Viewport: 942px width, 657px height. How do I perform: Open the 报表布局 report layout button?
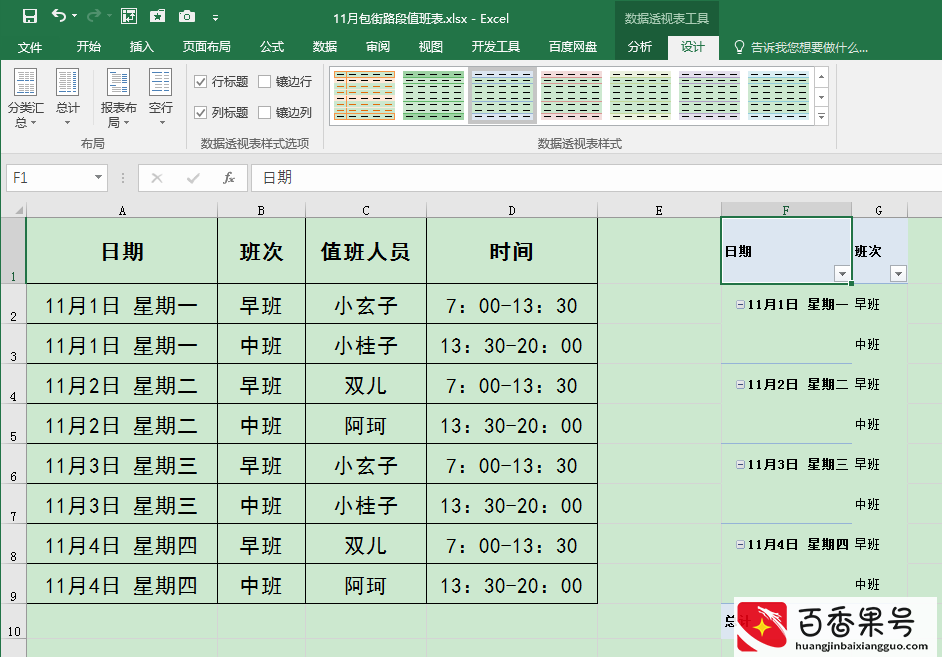pos(118,98)
